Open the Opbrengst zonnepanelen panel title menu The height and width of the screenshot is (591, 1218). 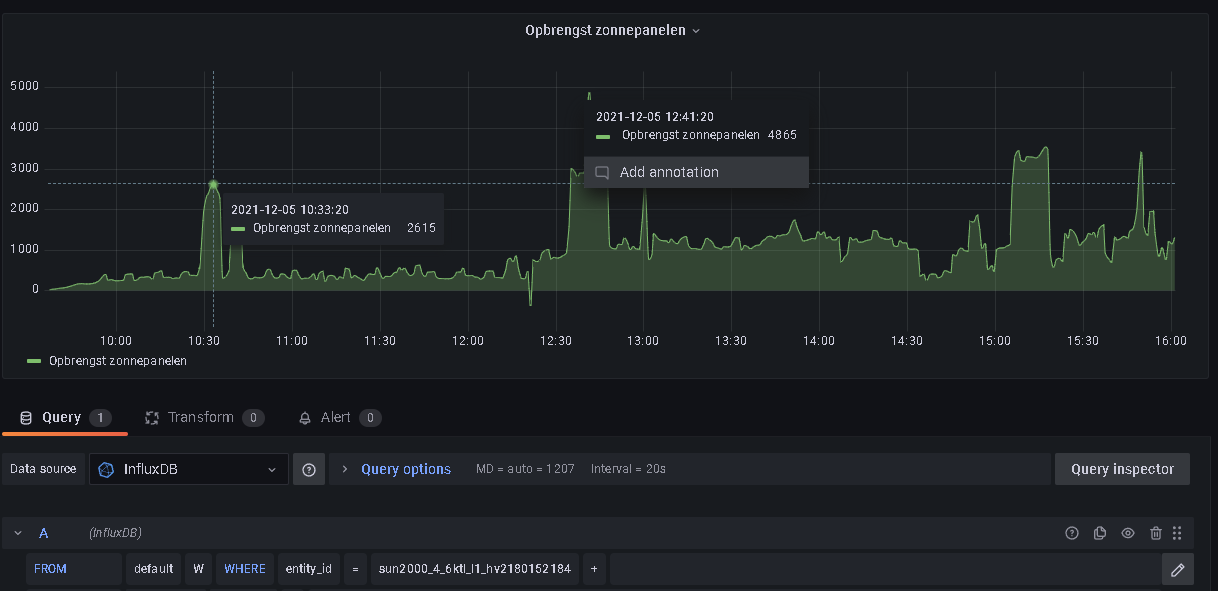[x=612, y=30]
